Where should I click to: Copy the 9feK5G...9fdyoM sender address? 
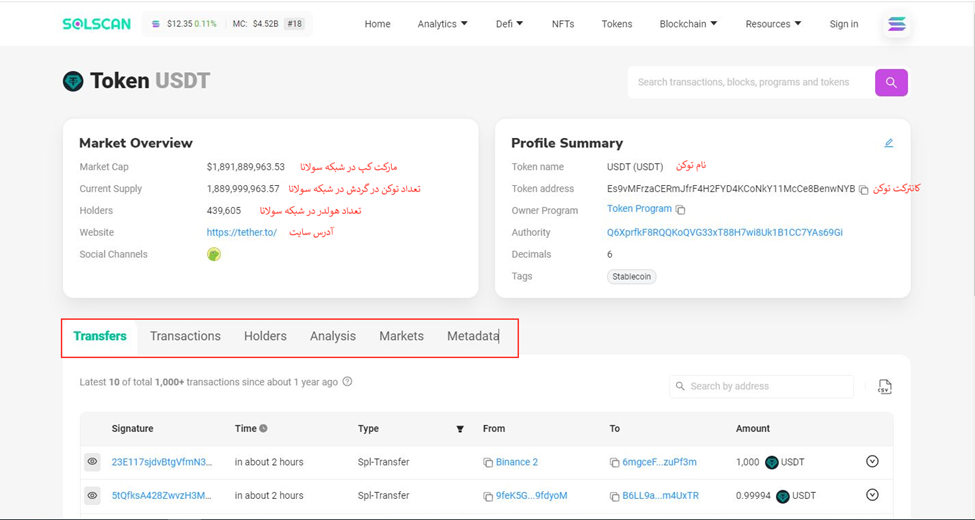pyautogui.click(x=488, y=496)
